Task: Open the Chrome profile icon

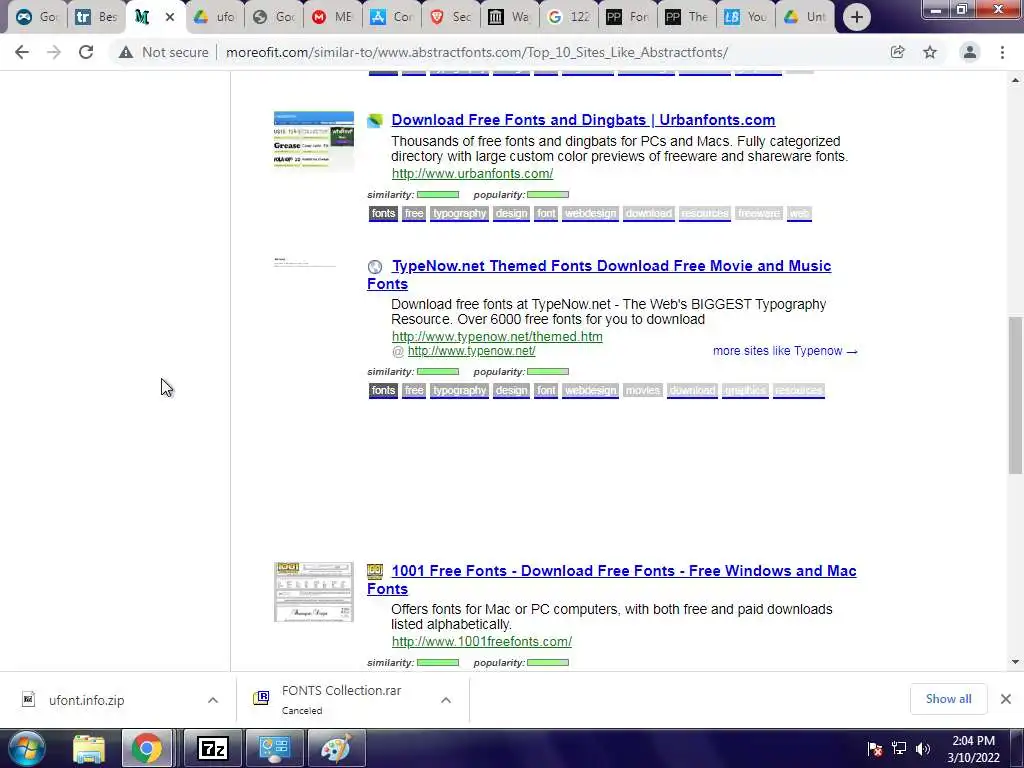Action: pos(970,52)
